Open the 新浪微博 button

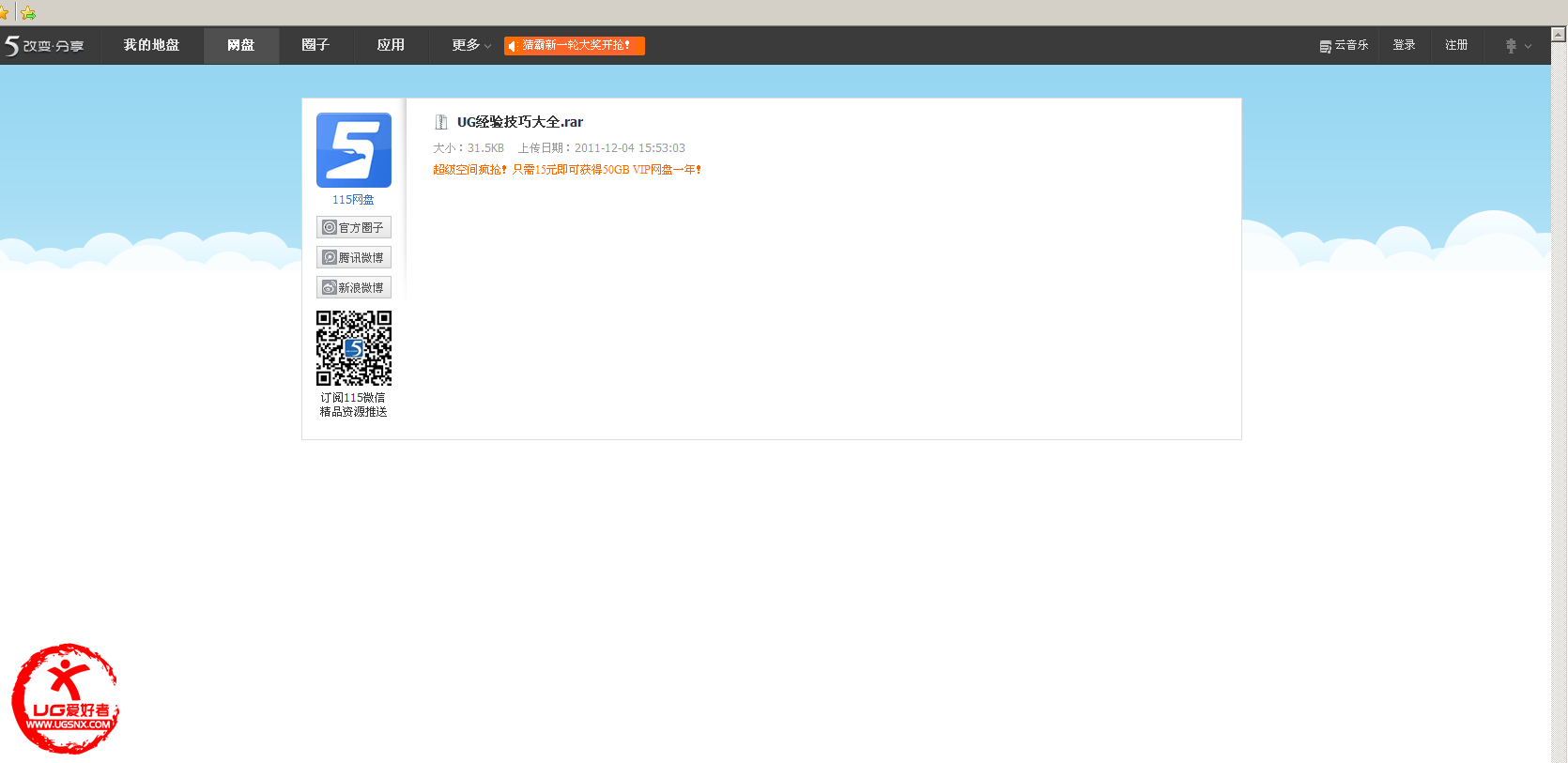click(354, 287)
